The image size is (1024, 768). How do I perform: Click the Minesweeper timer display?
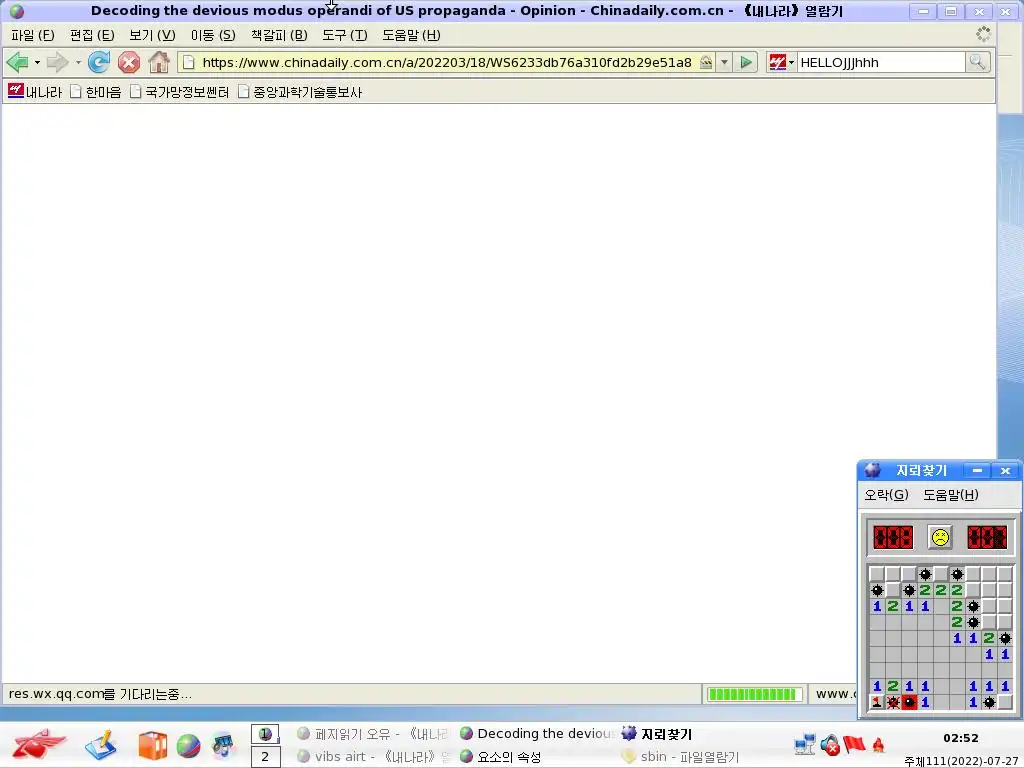point(987,537)
